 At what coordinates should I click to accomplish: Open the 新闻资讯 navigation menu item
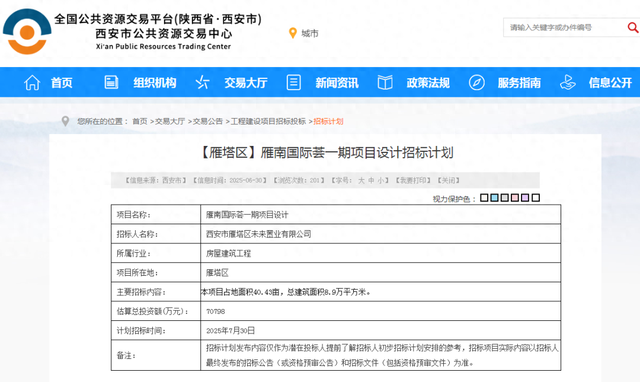[x=337, y=83]
